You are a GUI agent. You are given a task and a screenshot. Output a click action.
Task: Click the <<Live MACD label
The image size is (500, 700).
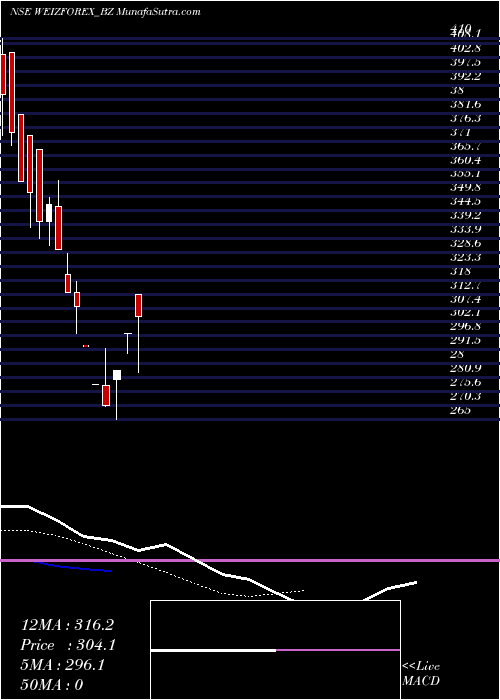(x=421, y=673)
